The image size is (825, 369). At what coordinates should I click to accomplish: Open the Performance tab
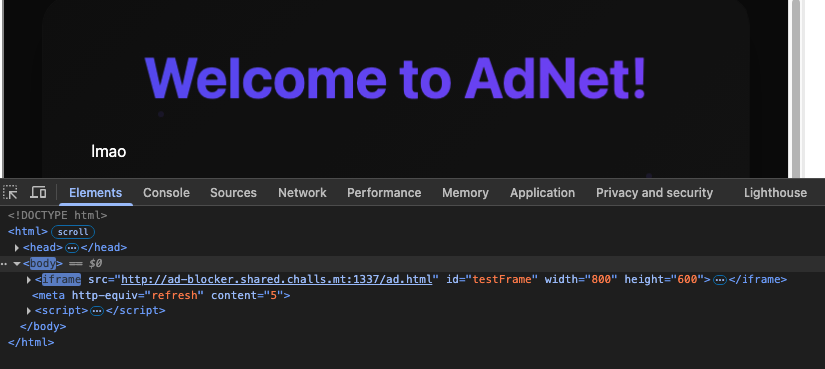[384, 193]
